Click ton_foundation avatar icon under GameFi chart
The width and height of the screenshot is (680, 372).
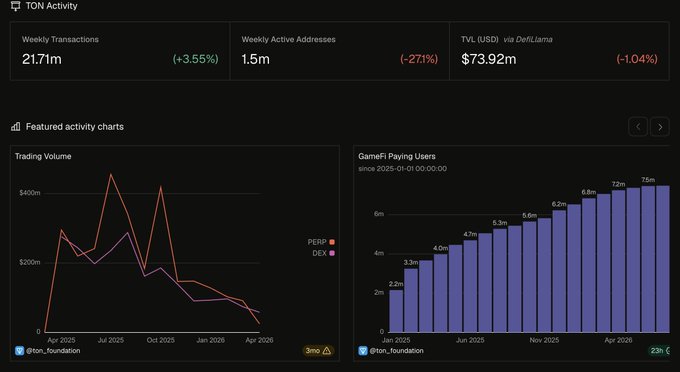363,350
